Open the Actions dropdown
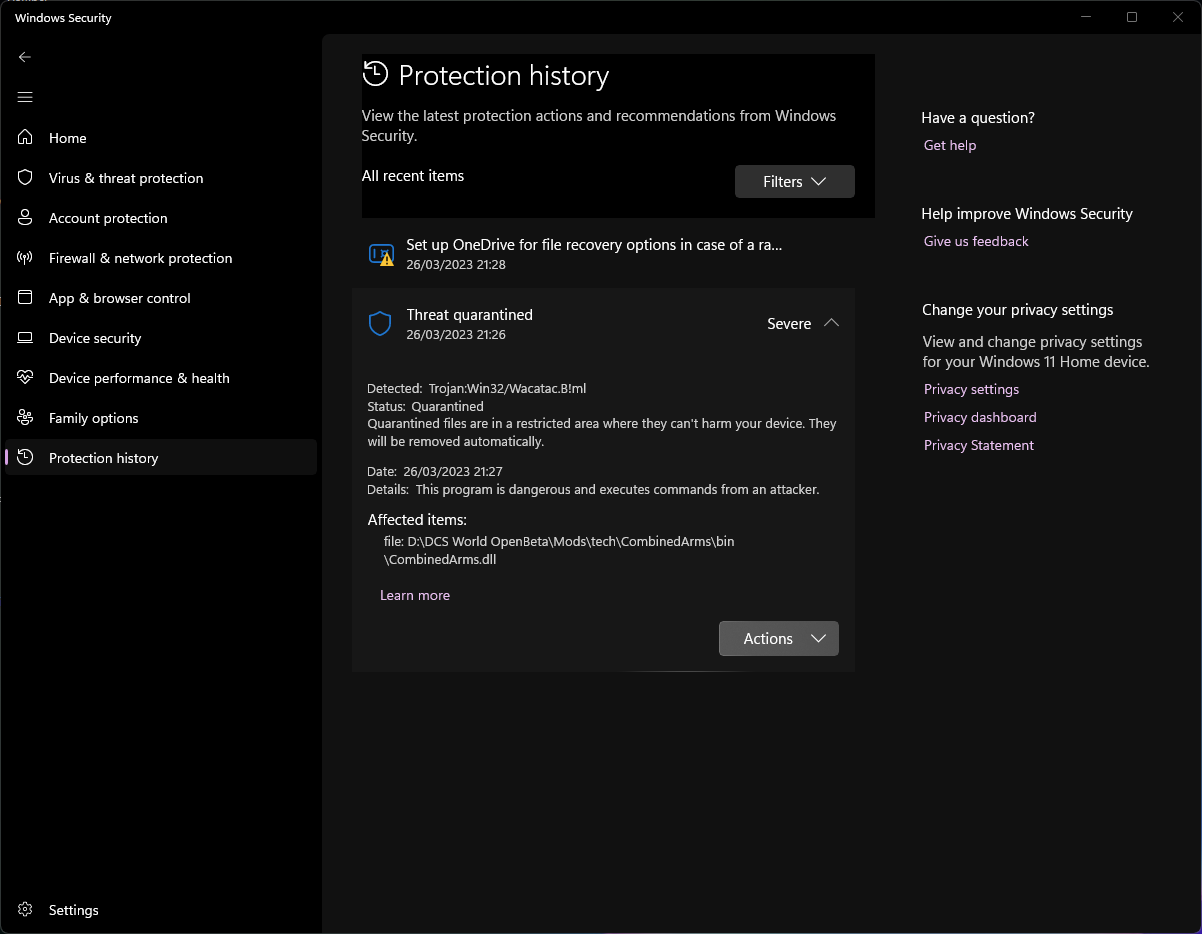Viewport: 1202px width, 934px height. [779, 638]
